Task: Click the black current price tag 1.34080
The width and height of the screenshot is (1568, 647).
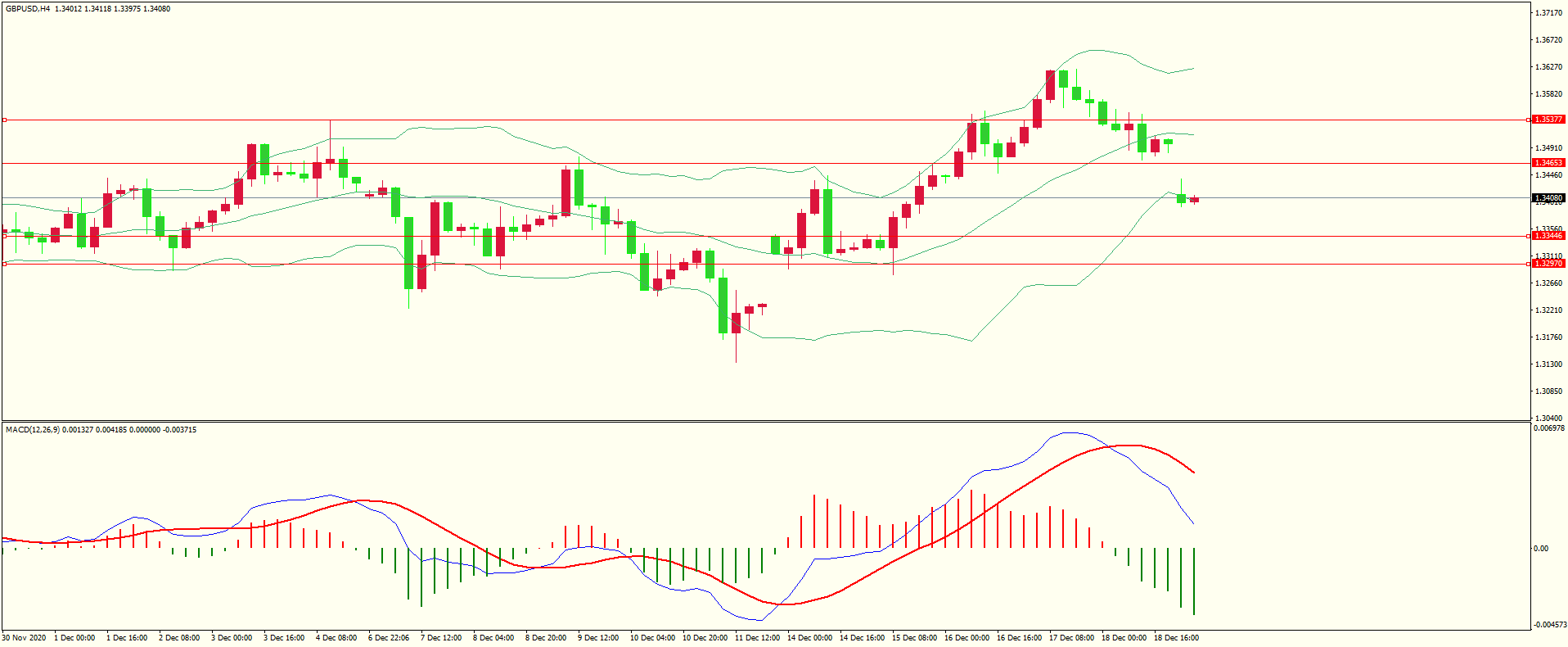Action: (1548, 198)
